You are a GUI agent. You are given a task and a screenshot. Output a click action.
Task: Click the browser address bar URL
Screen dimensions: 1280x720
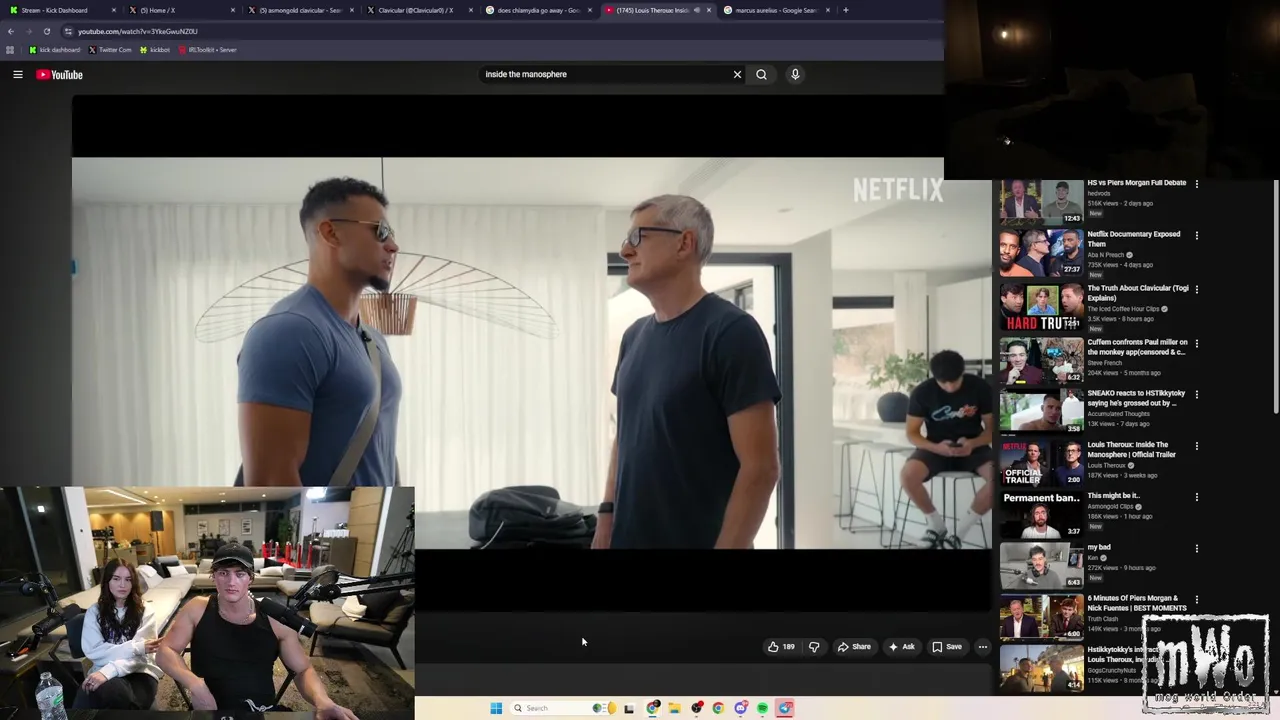(138, 31)
